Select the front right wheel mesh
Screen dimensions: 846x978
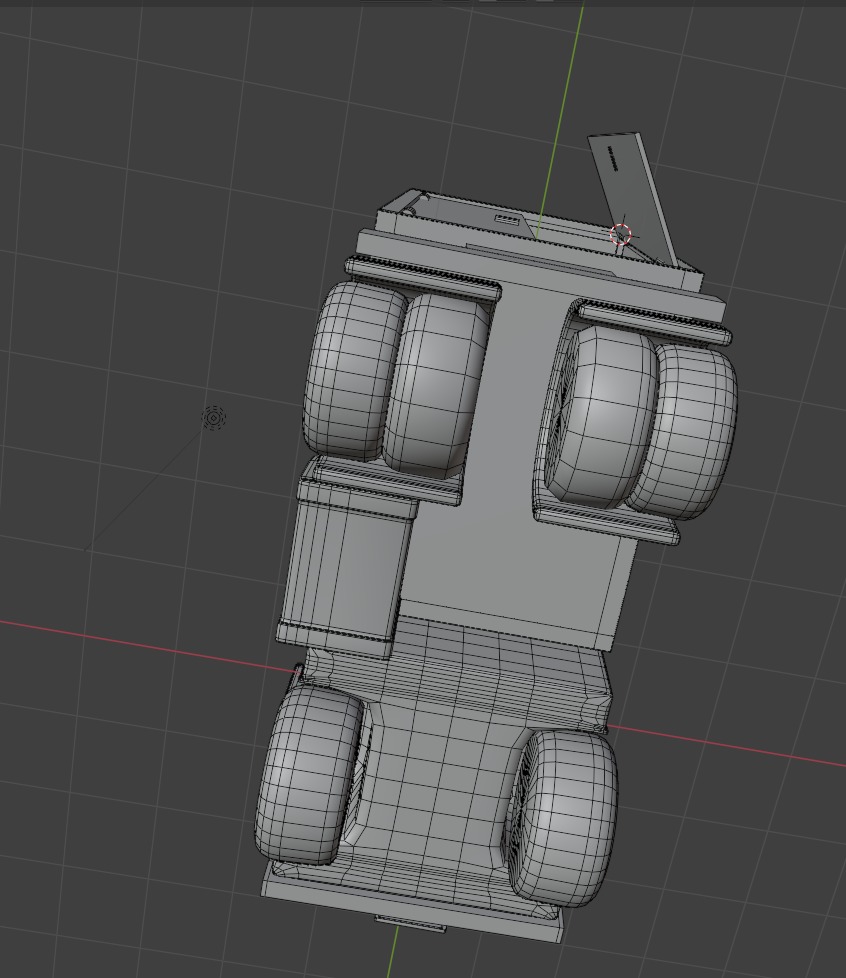566,819
